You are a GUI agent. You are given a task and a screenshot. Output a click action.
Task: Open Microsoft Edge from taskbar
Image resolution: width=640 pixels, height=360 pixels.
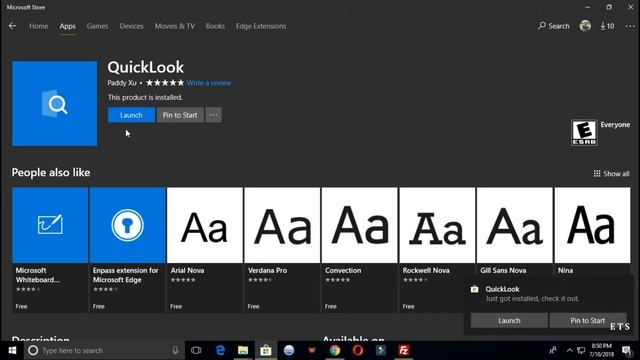pyautogui.click(x=220, y=350)
